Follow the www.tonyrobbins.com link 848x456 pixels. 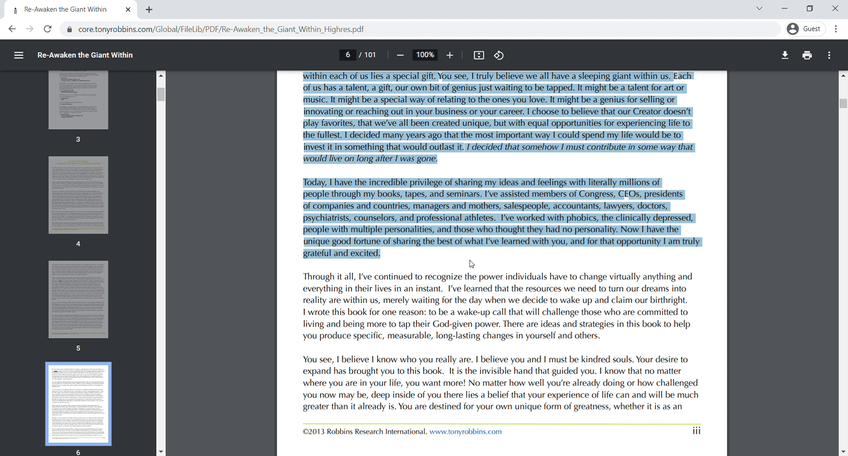[x=466, y=432]
